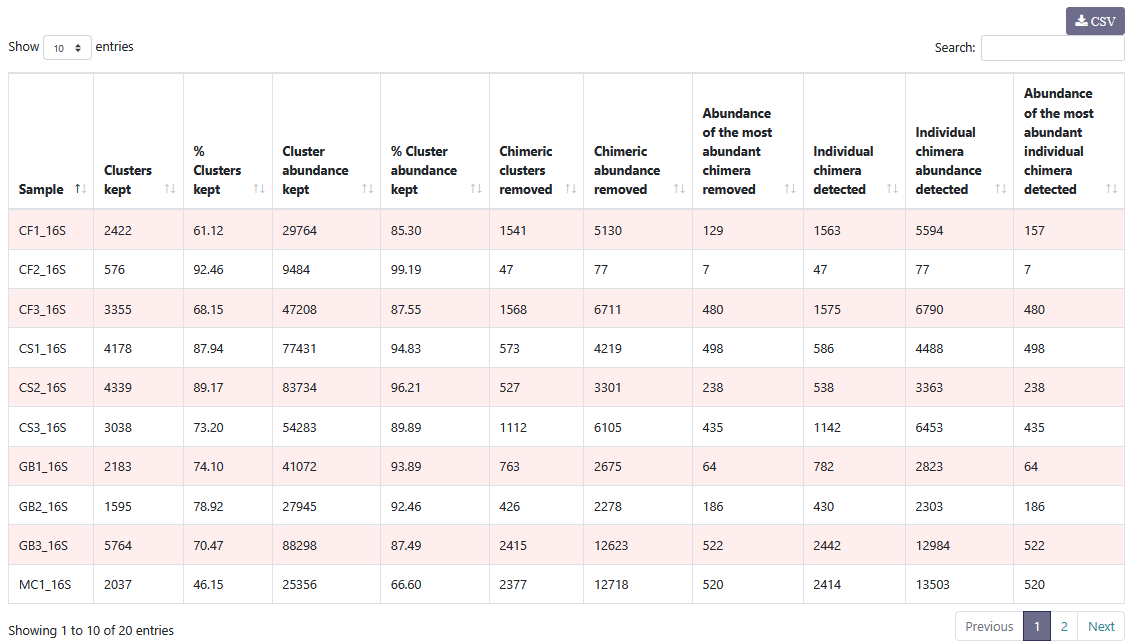Click sort arrows for % Cluster abundance kept
Screen dimensions: 1131x644
(476, 189)
